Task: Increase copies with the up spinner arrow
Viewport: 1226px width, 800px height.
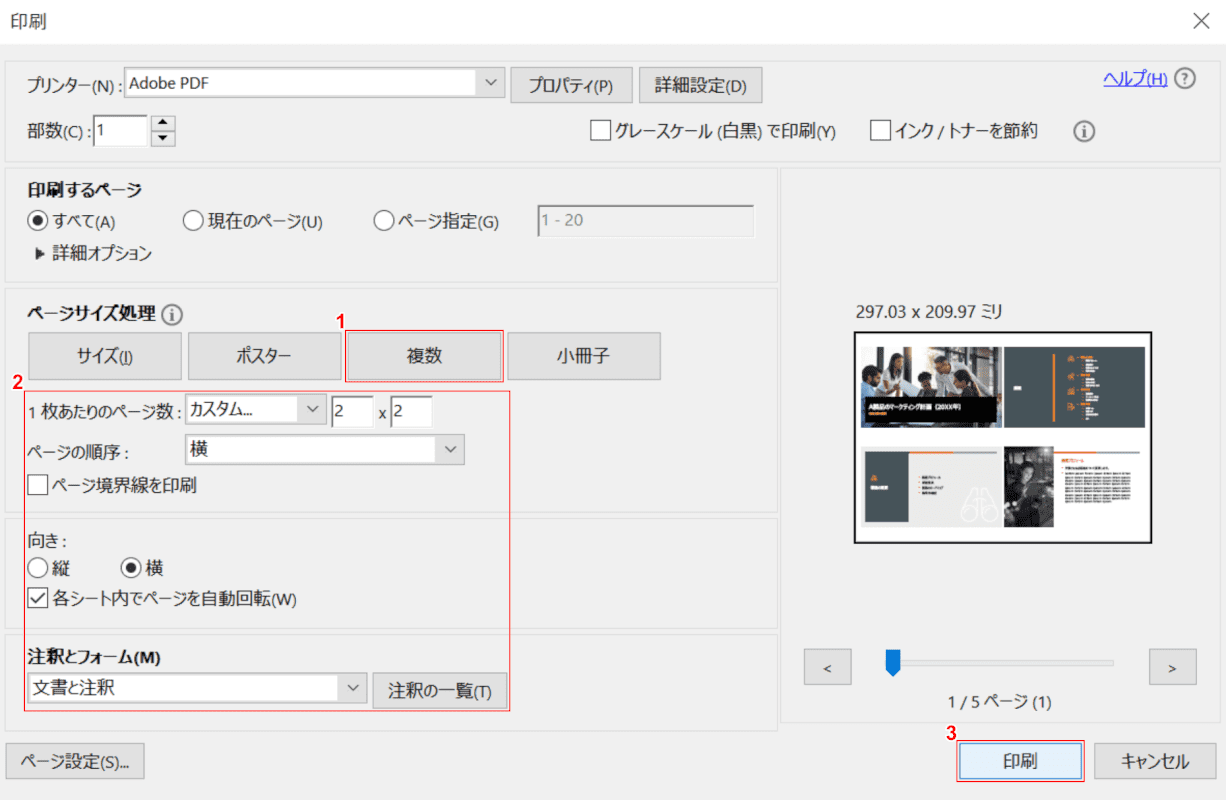Action: click(164, 123)
